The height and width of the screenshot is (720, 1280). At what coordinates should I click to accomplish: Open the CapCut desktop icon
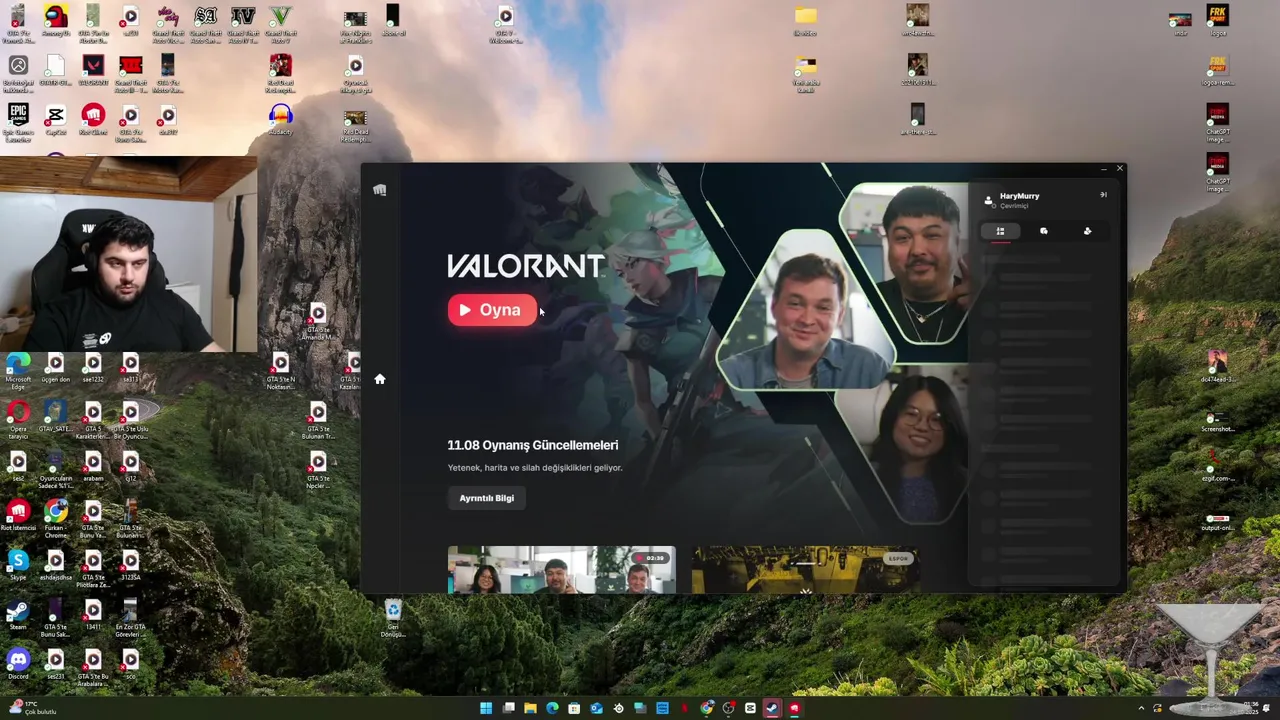(x=56, y=121)
